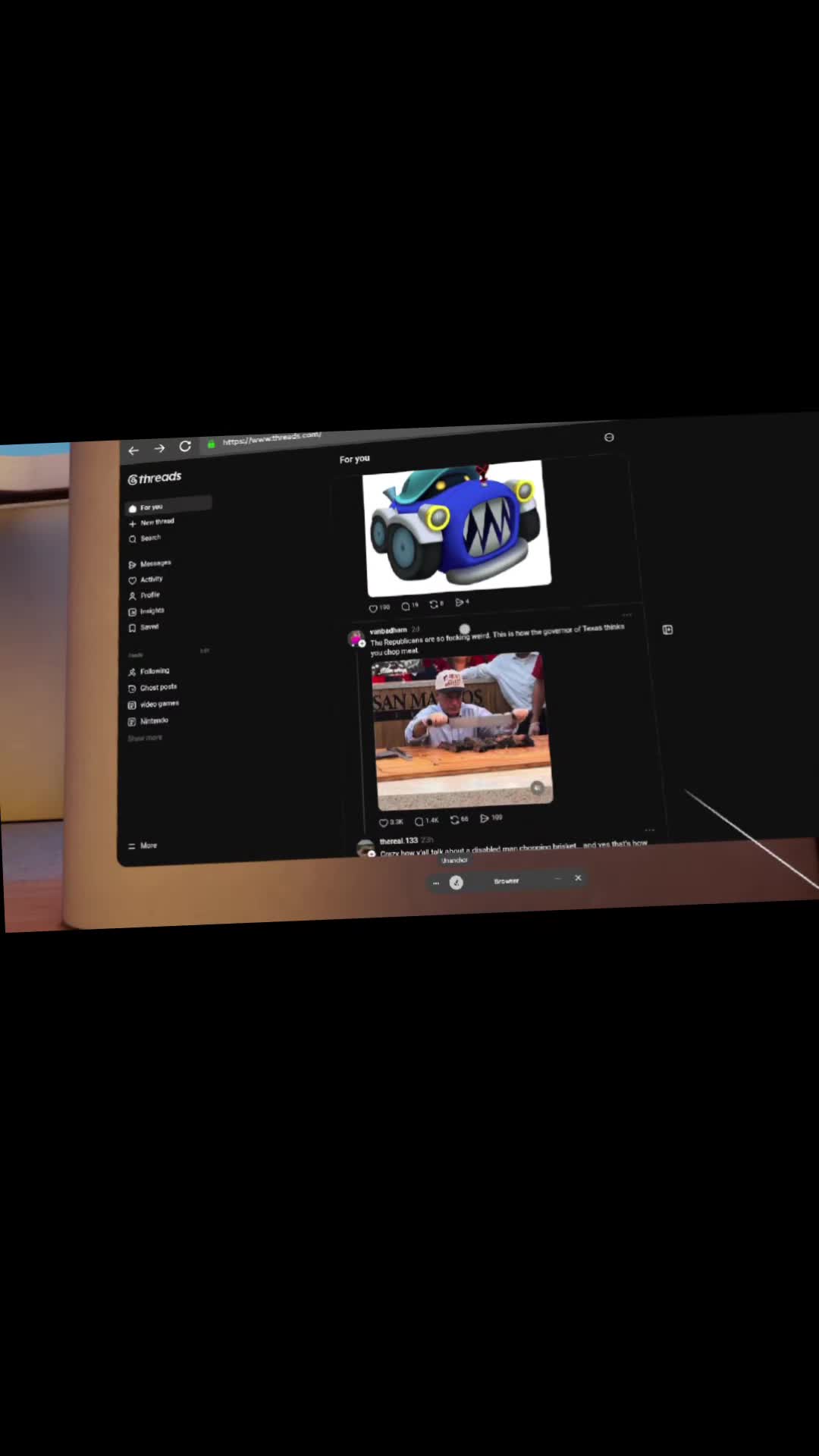Expand feeds with Show more
819x1456 pixels.
145,738
